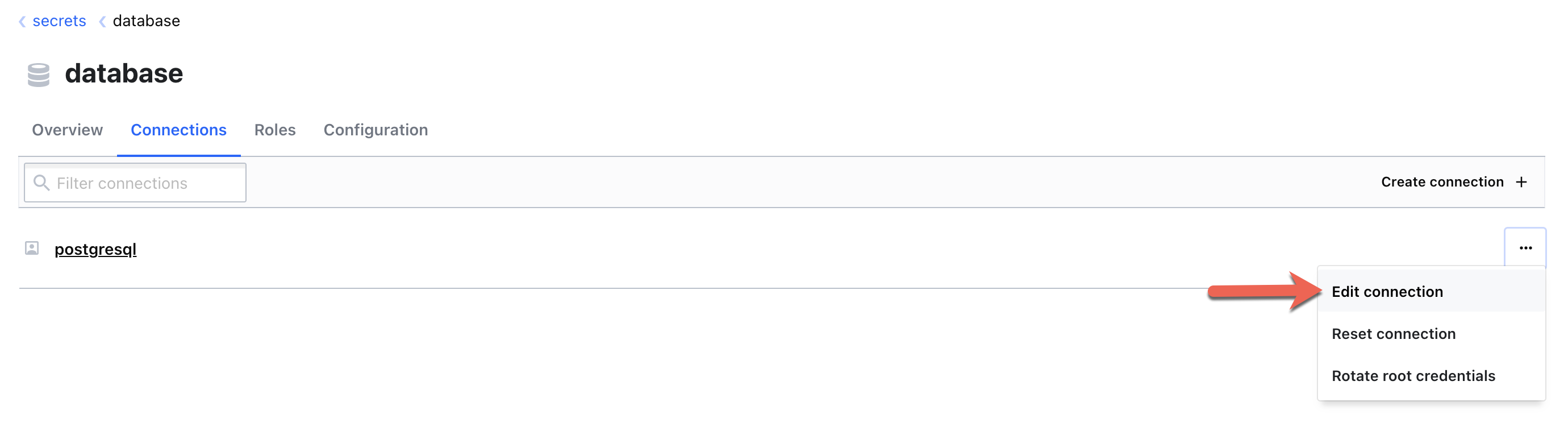Open the Roles tab

coord(274,130)
